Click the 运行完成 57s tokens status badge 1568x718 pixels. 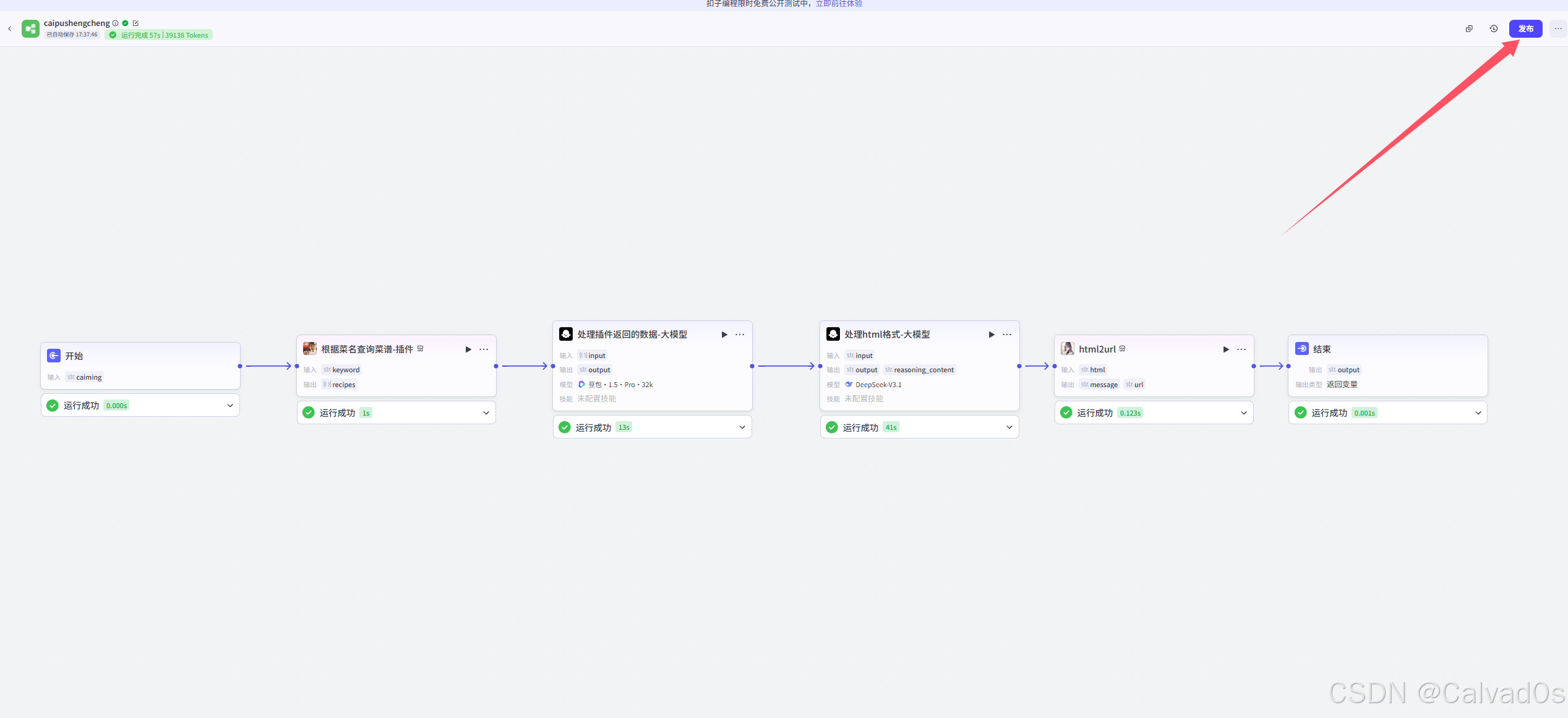[x=159, y=35]
